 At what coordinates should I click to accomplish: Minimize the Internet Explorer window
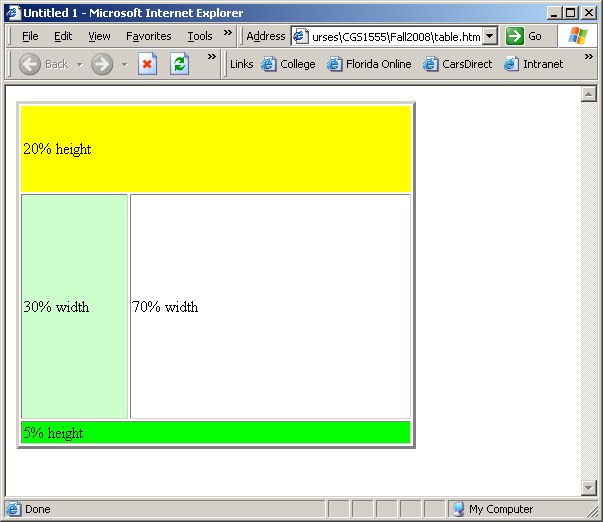coord(554,13)
